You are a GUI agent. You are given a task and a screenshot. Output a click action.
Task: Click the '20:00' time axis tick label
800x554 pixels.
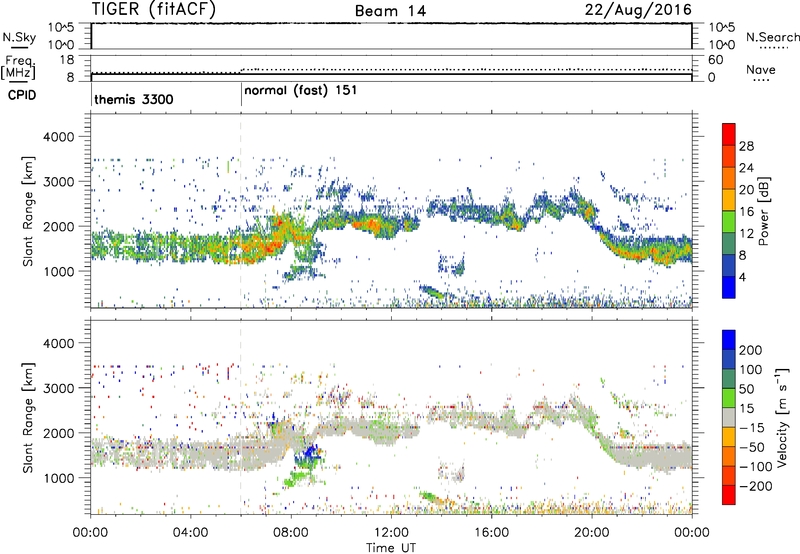[591, 533]
